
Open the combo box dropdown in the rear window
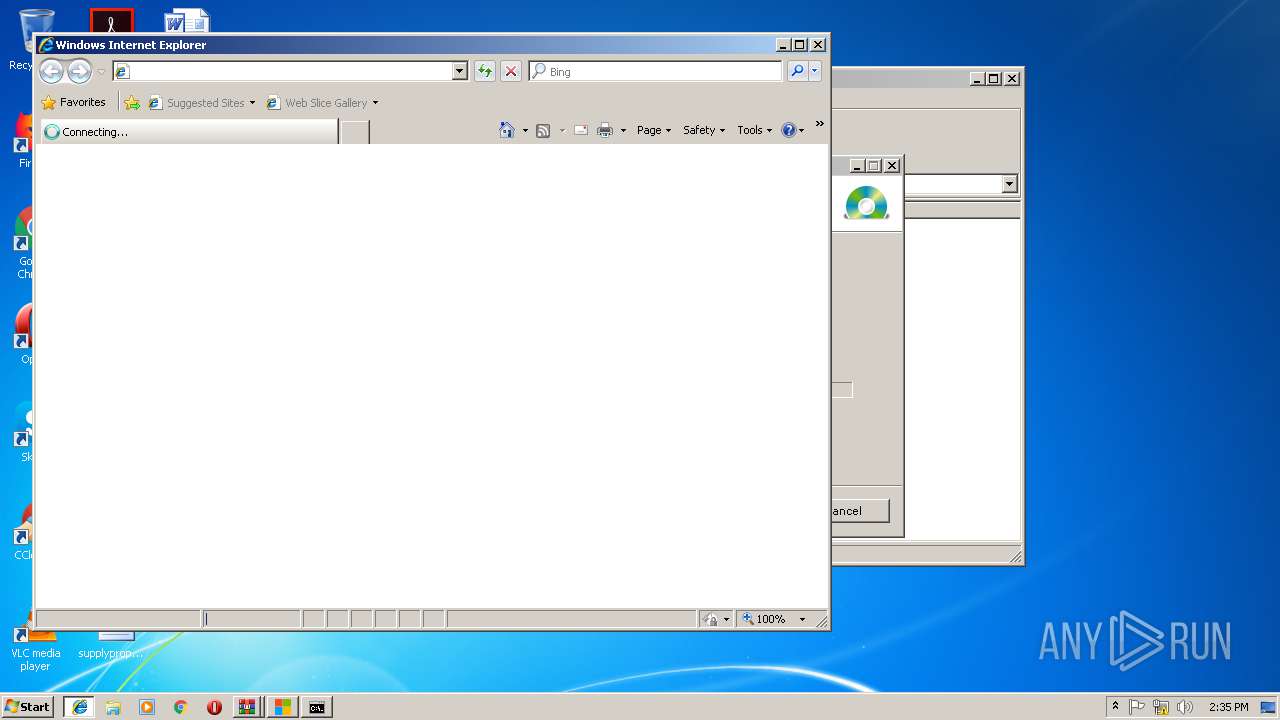(1009, 184)
